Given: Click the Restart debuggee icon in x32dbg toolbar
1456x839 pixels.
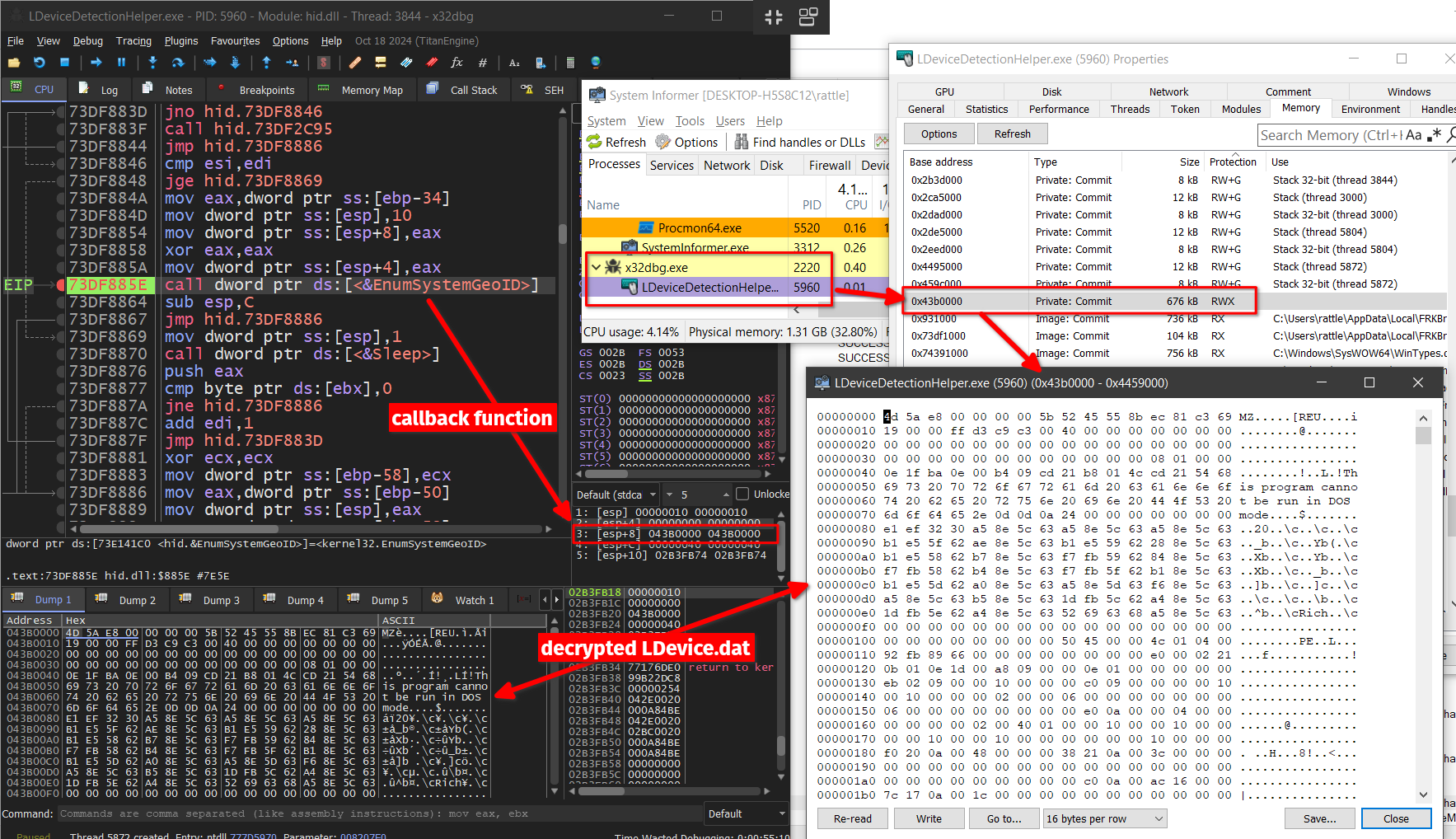Looking at the screenshot, I should [39, 63].
